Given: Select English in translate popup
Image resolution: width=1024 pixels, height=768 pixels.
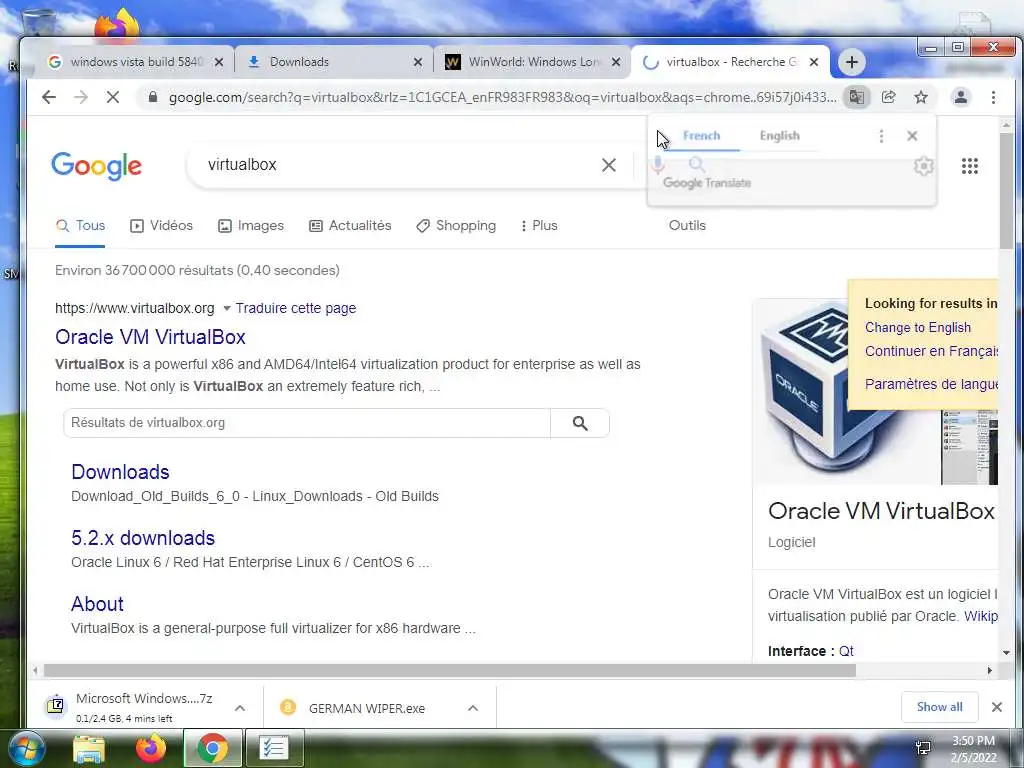Looking at the screenshot, I should tap(779, 136).
